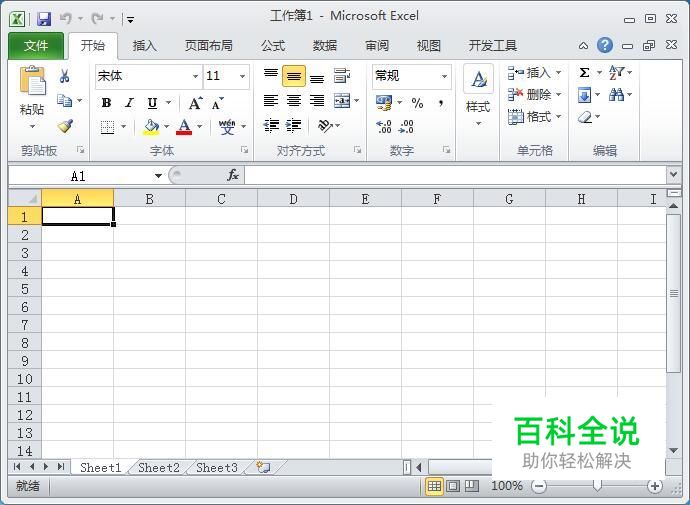
Task: Apply comma style number format
Action: 440,103
